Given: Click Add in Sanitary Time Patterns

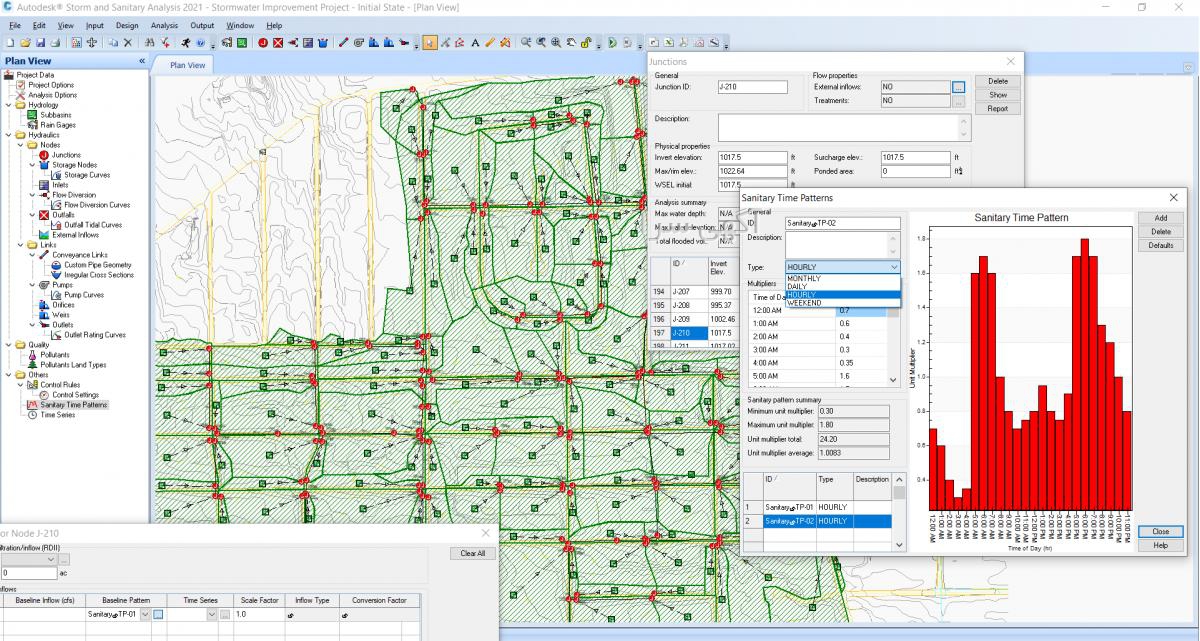Looking at the screenshot, I should click(x=1161, y=218).
